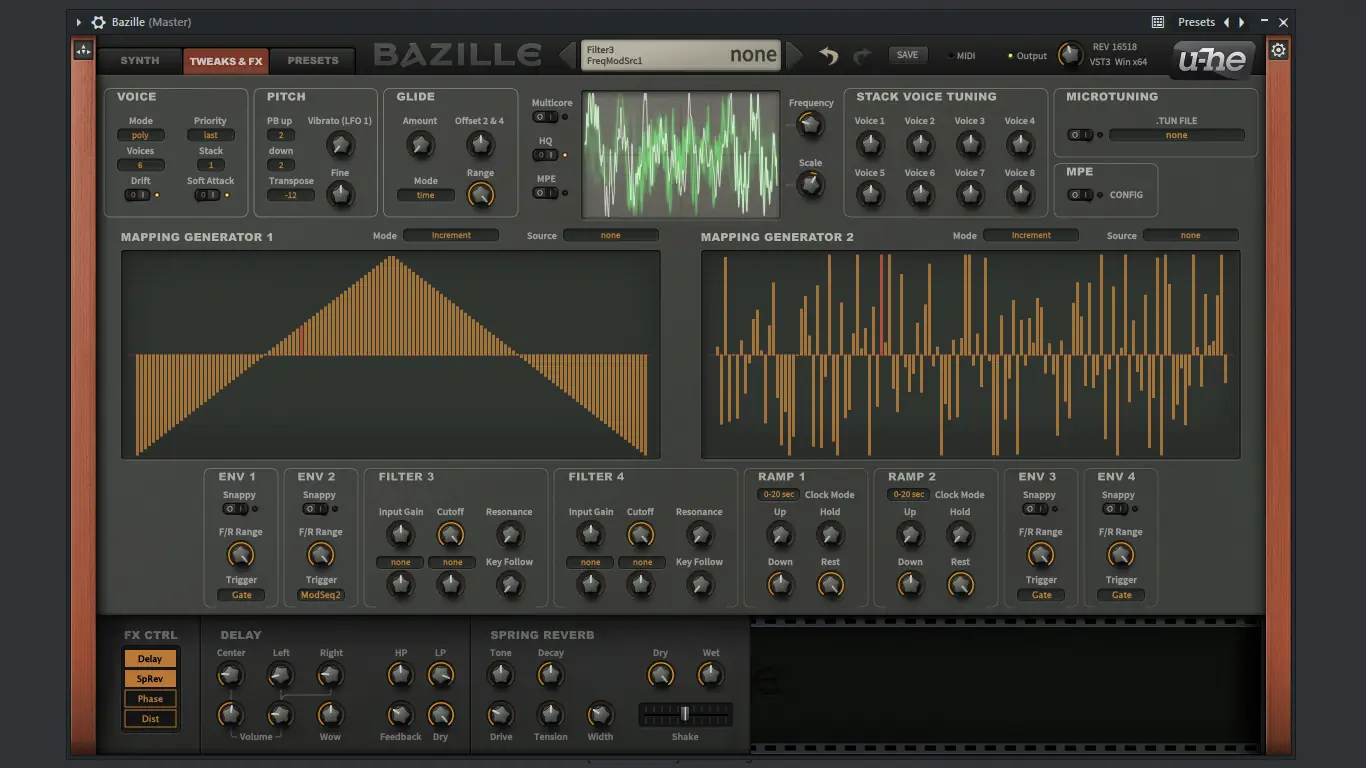Viewport: 1366px width, 768px height.
Task: Open the .TUN FILE 'none' selector
Action: [1177, 135]
